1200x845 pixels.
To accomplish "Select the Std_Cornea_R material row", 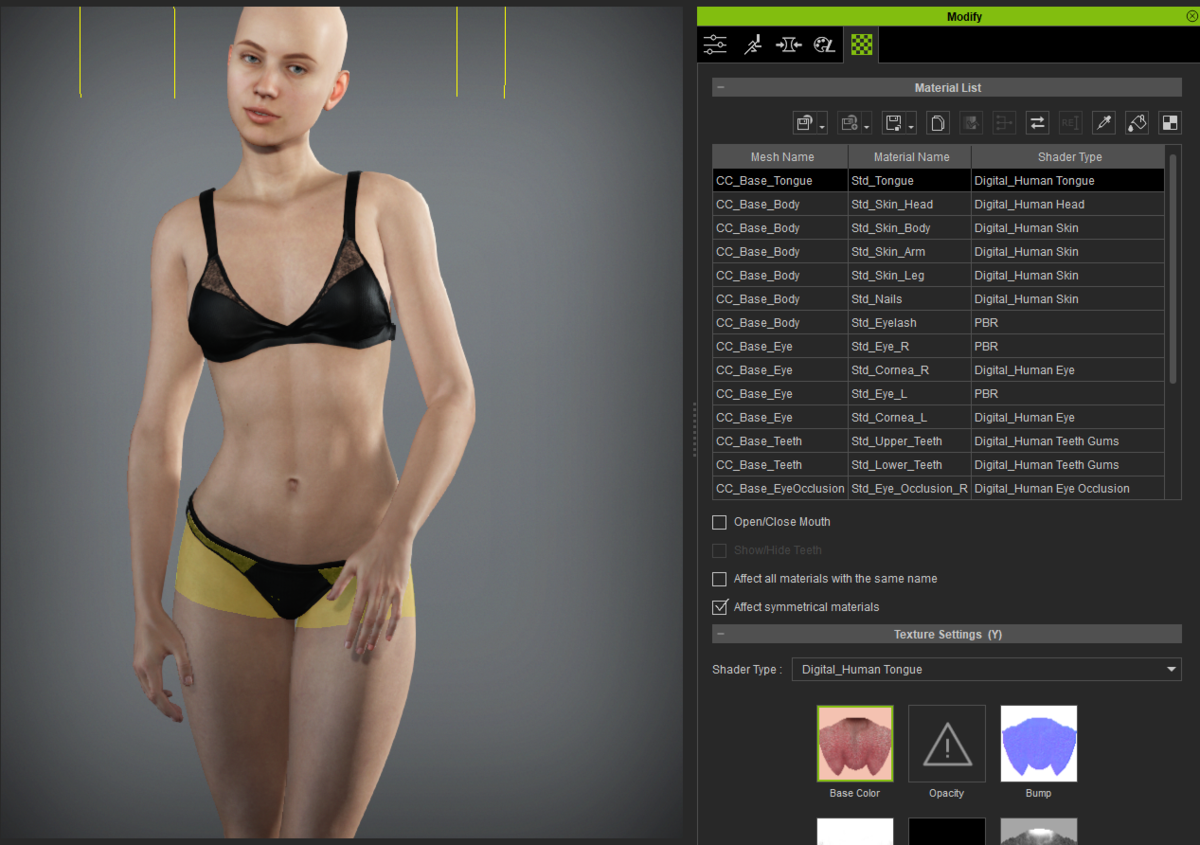I will pyautogui.click(x=938, y=370).
